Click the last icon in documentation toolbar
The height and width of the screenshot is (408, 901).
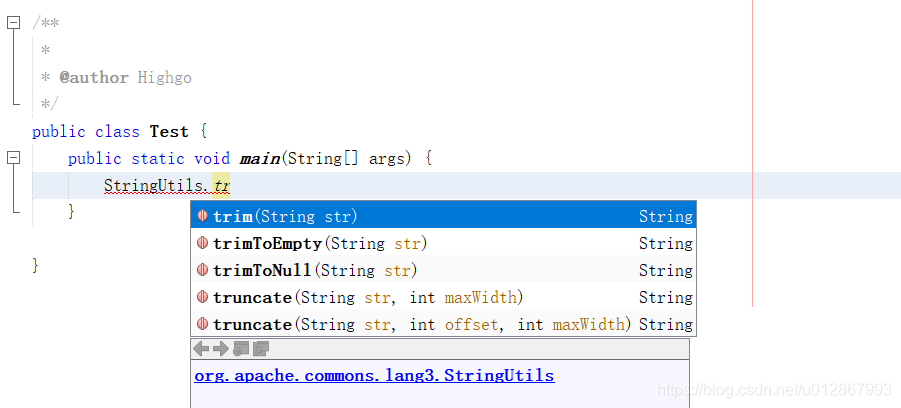(x=261, y=349)
